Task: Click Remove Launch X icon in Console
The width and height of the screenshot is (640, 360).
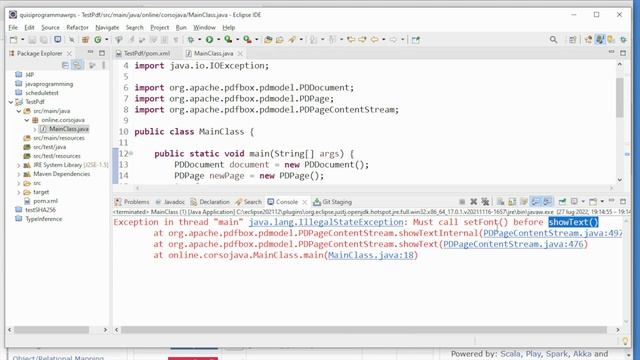Action: click(473, 202)
